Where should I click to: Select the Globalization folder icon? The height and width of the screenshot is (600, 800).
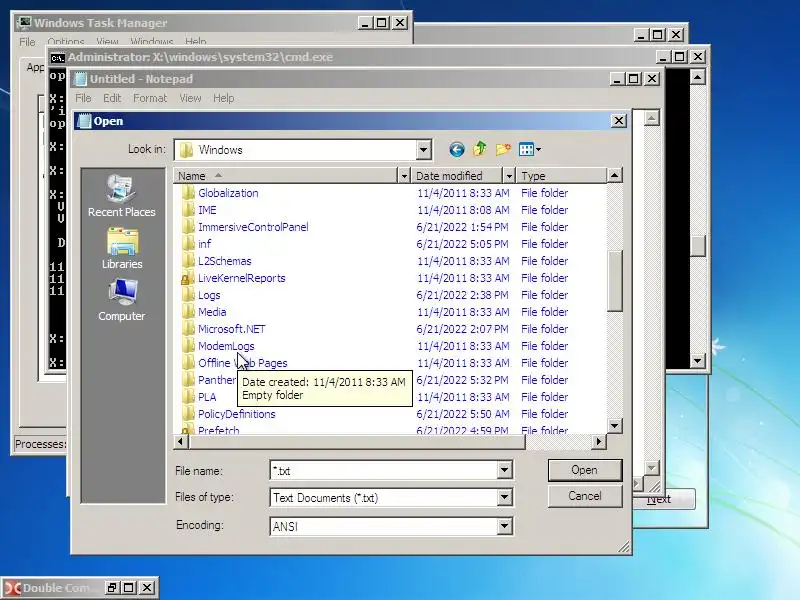click(x=188, y=193)
